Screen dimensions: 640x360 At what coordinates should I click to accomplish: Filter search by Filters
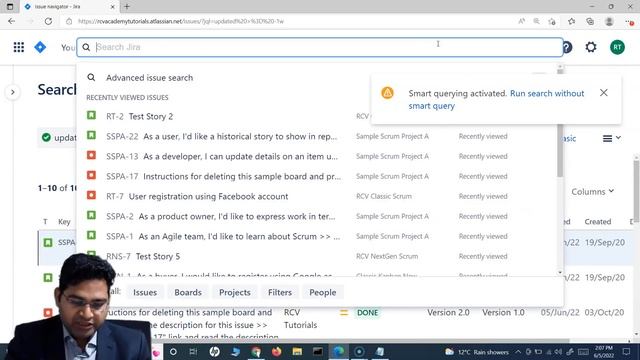point(280,292)
